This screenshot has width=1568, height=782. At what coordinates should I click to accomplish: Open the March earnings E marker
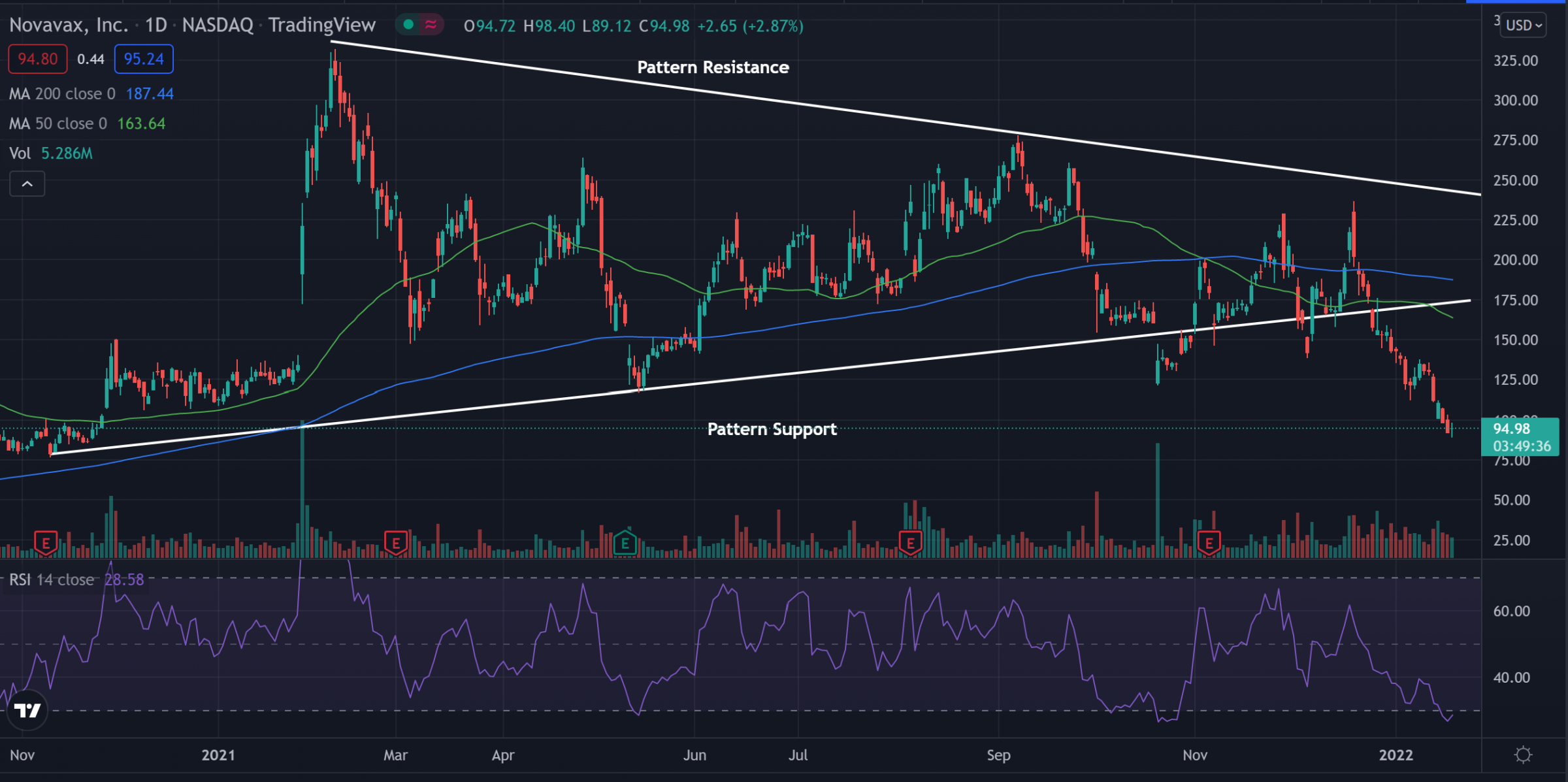tap(396, 542)
